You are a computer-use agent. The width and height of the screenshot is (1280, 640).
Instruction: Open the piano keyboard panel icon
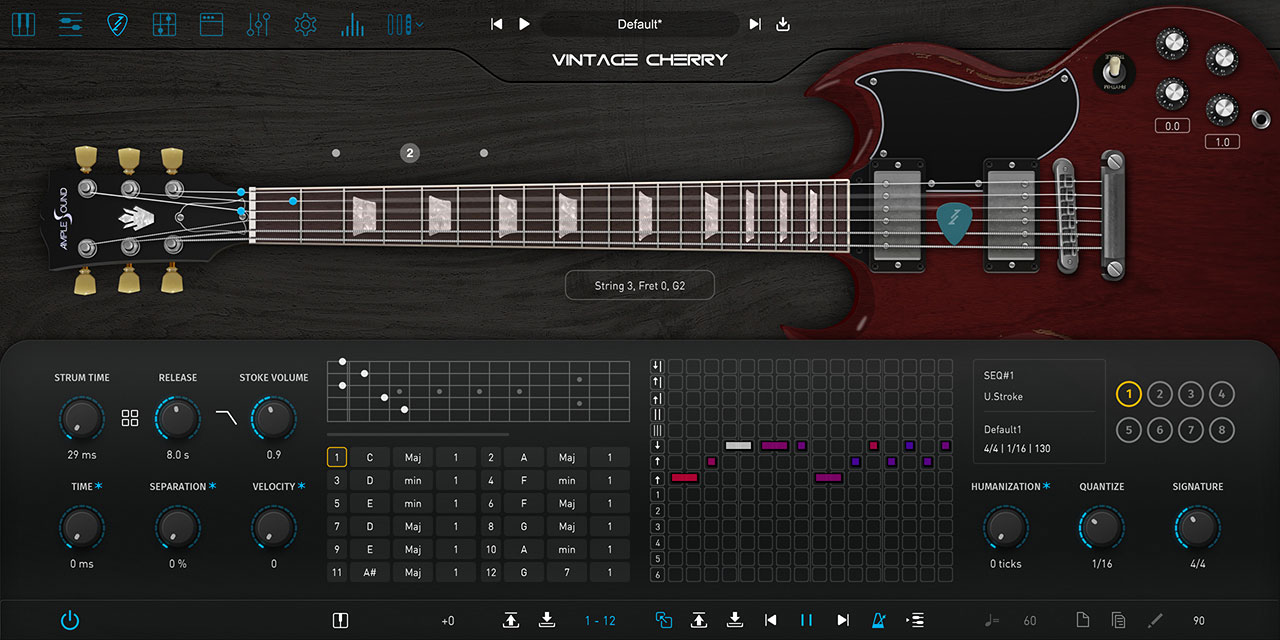point(23,24)
